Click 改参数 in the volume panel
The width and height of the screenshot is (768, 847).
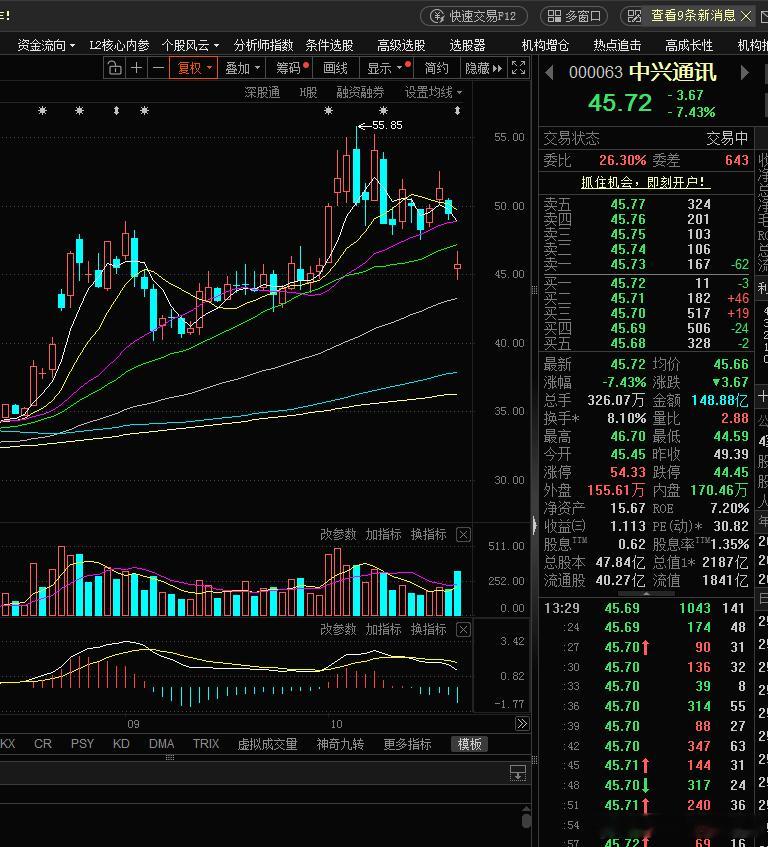click(x=338, y=534)
